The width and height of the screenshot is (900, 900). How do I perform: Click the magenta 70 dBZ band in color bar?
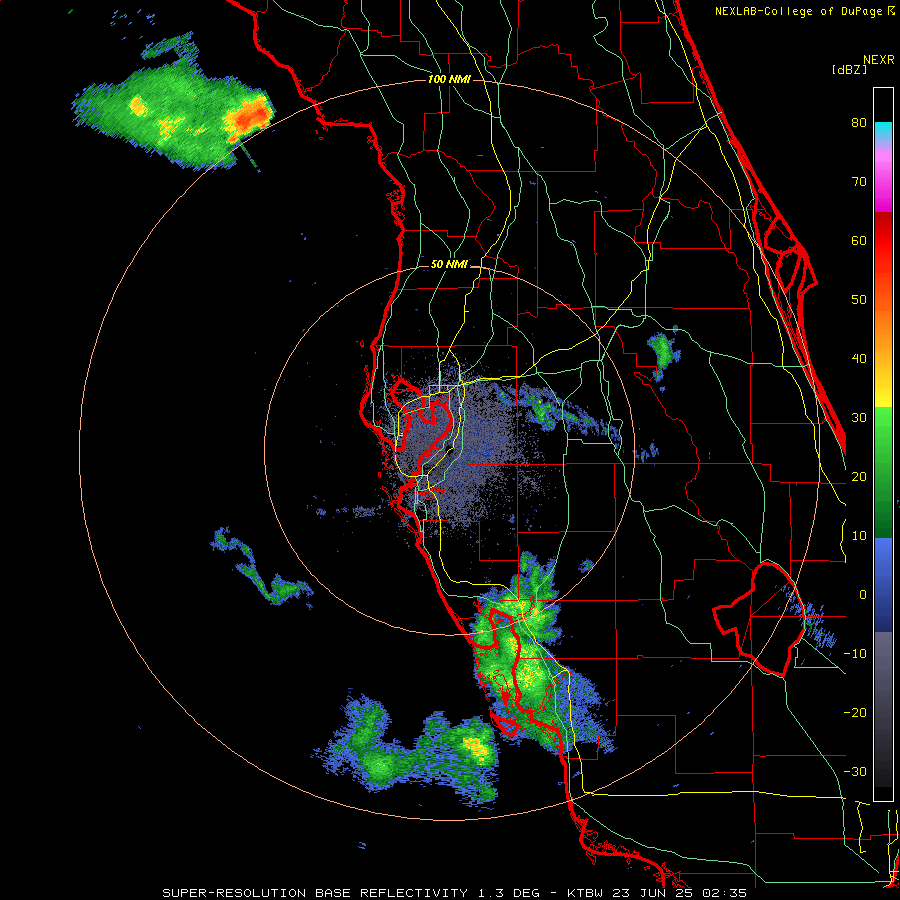pos(883,182)
